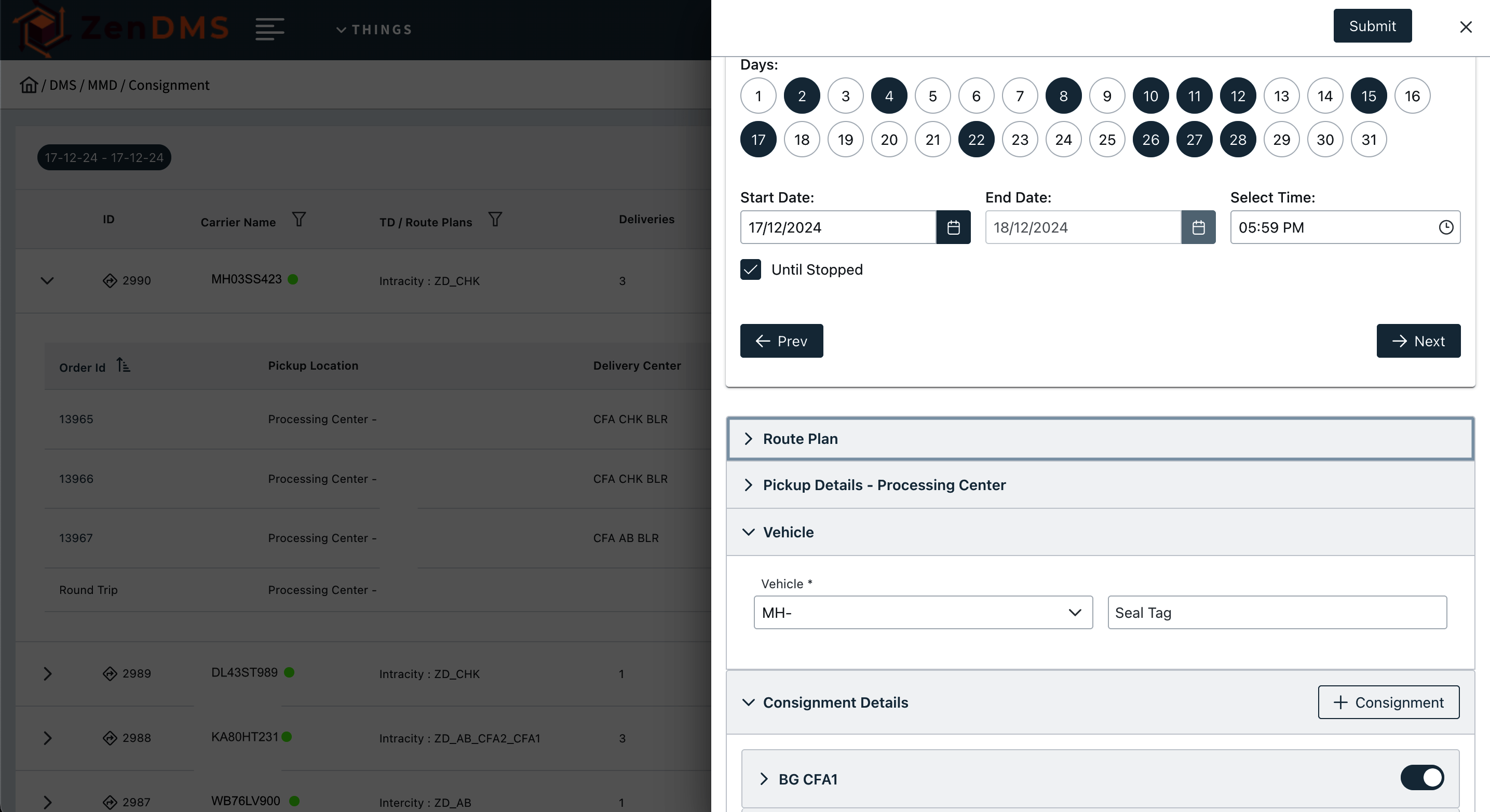Image resolution: width=1490 pixels, height=812 pixels.
Task: Sort by Order Id ascending icon
Action: coord(123,366)
